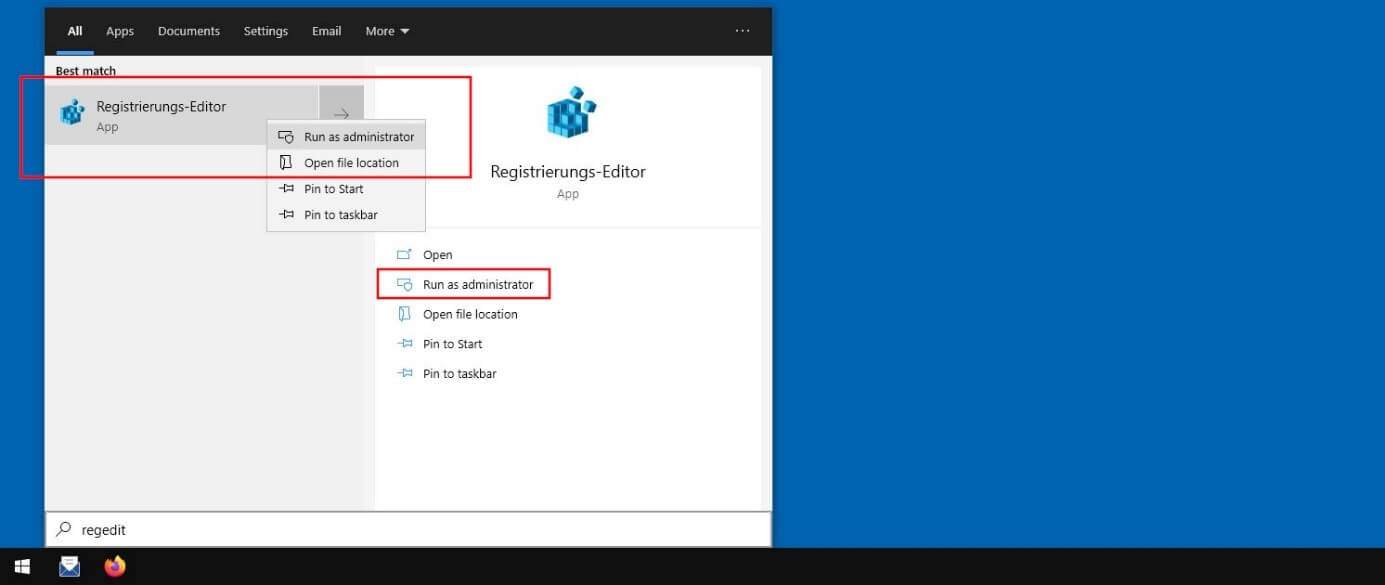Click the Registrierungs-Editor icon in Best match
Screen dimensions: 1385x585
[x=72, y=114]
